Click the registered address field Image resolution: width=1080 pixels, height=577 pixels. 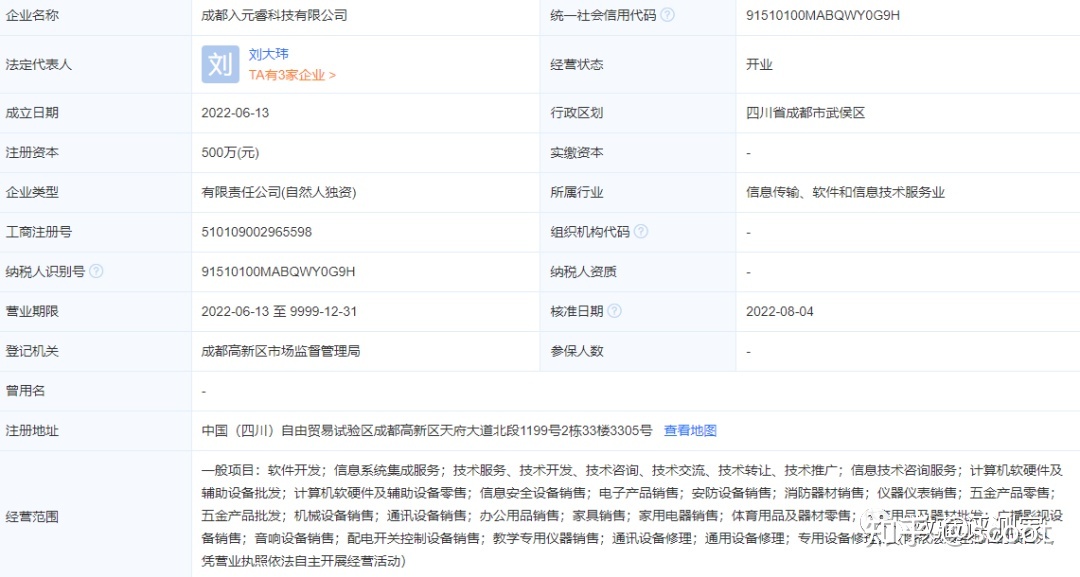425,430
